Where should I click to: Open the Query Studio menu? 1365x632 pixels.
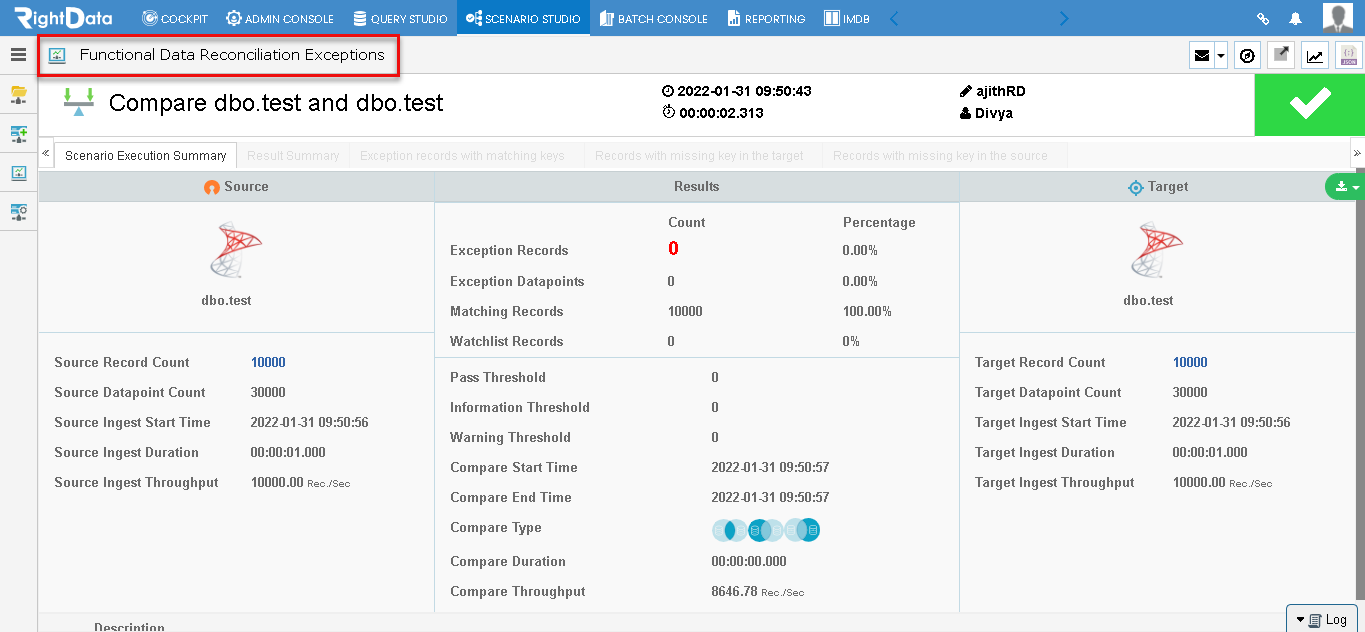pyautogui.click(x=399, y=18)
